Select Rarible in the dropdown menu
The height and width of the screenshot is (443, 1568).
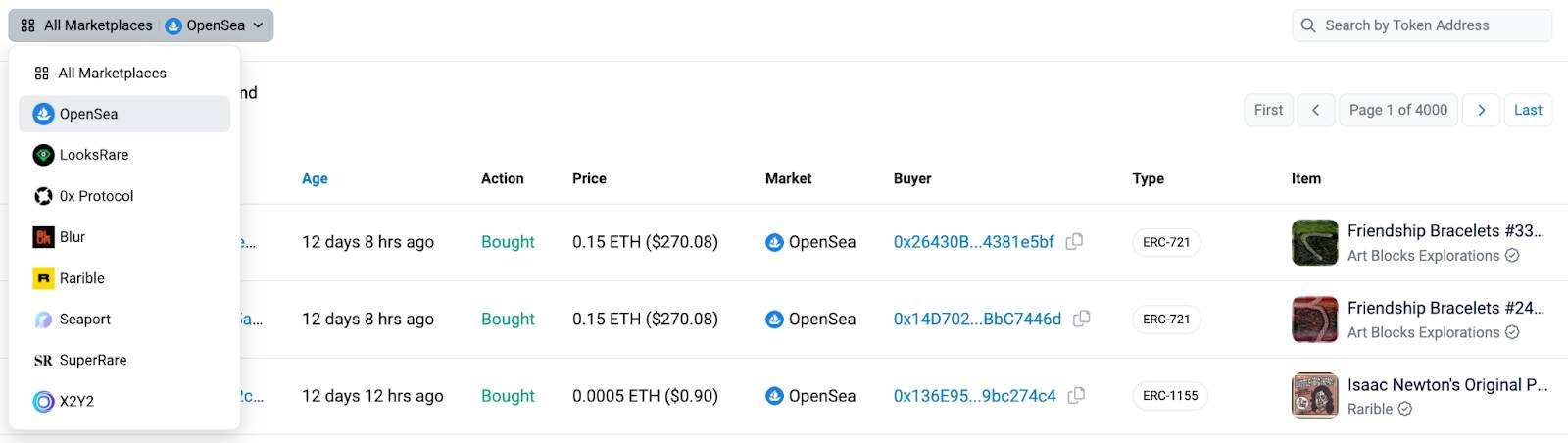point(124,278)
